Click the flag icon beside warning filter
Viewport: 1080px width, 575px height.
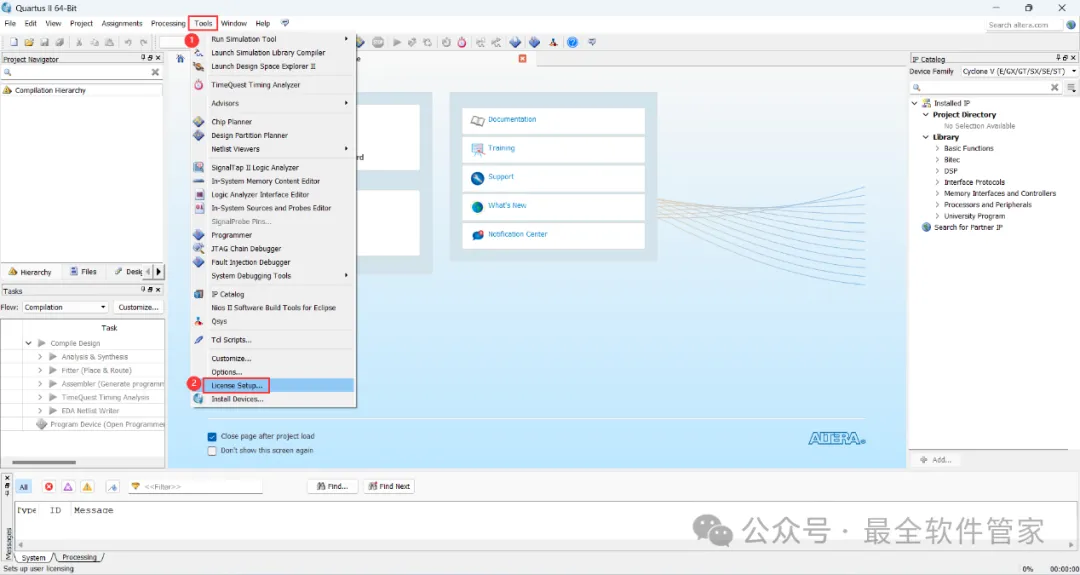[x=114, y=486]
